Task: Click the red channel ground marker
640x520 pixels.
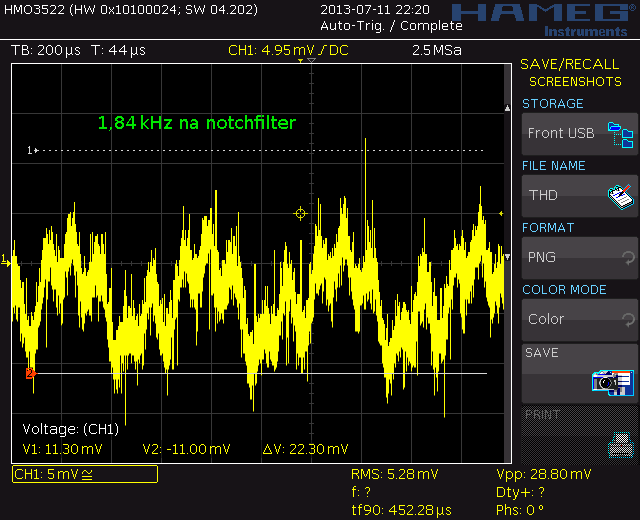Action: tap(30, 373)
